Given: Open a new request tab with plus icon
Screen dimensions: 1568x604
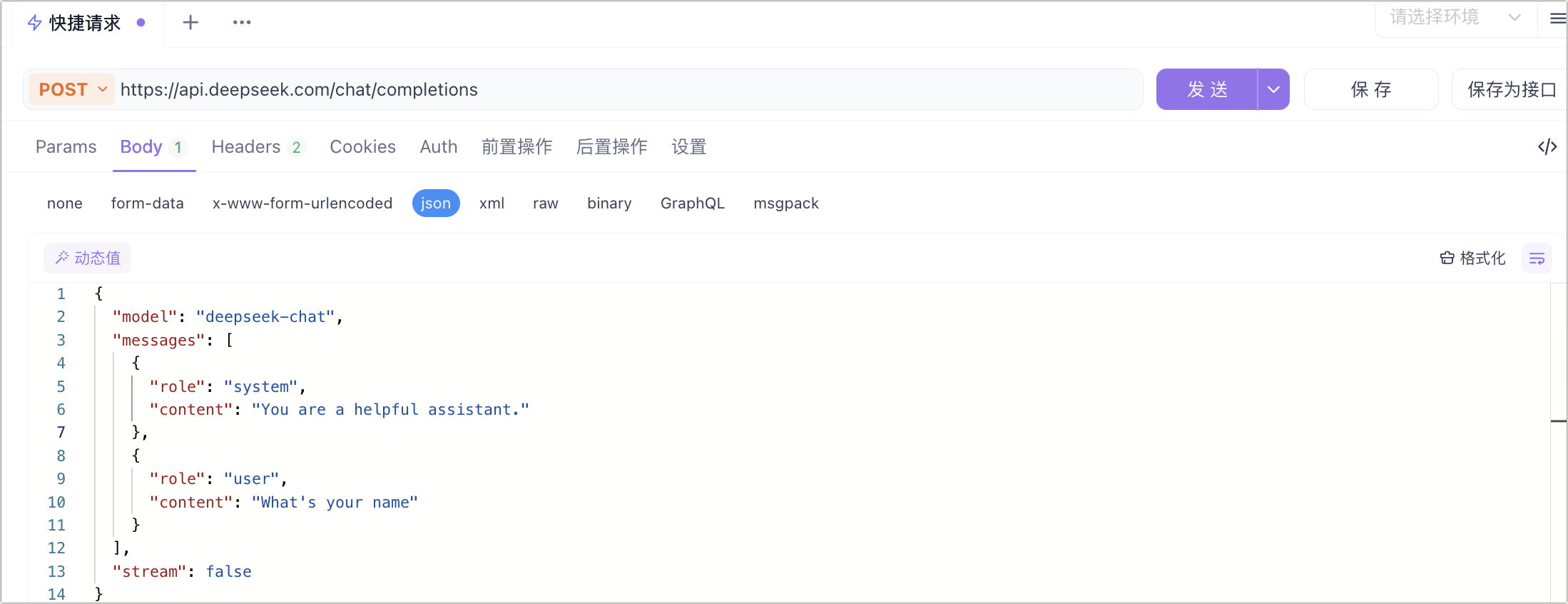Looking at the screenshot, I should [x=190, y=23].
